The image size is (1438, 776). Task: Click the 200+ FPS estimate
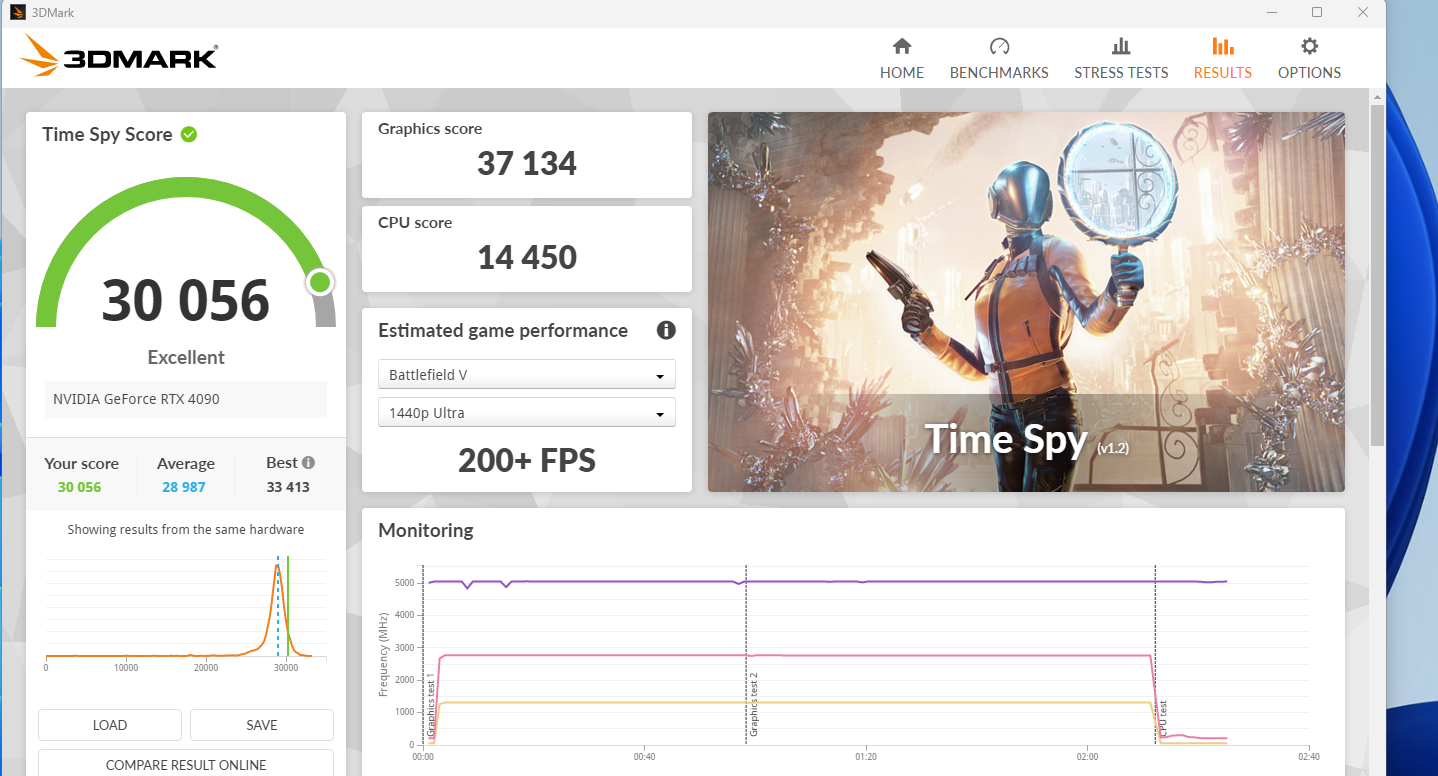tap(527, 460)
